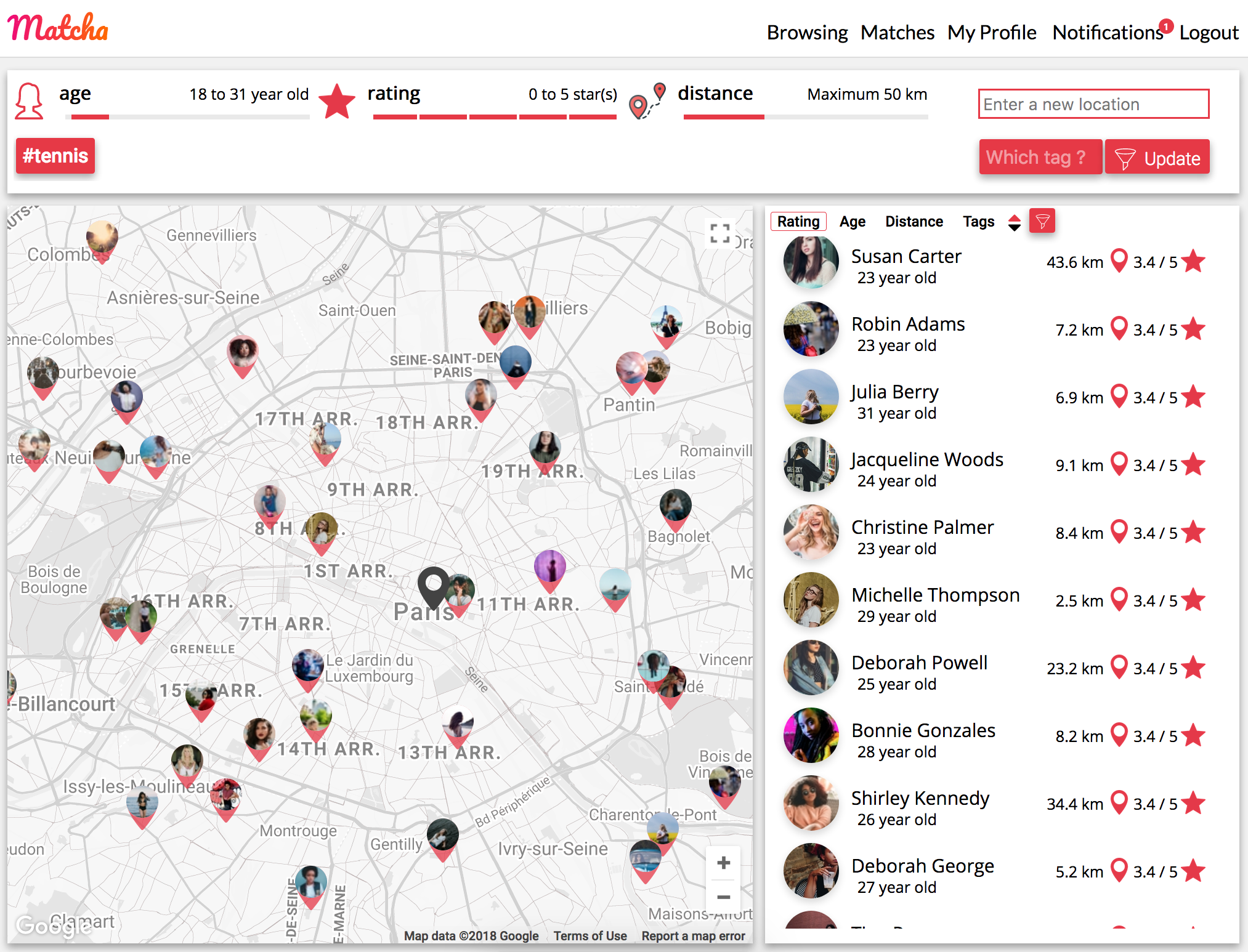
Task: Open the Which tag selector
Action: click(1040, 157)
